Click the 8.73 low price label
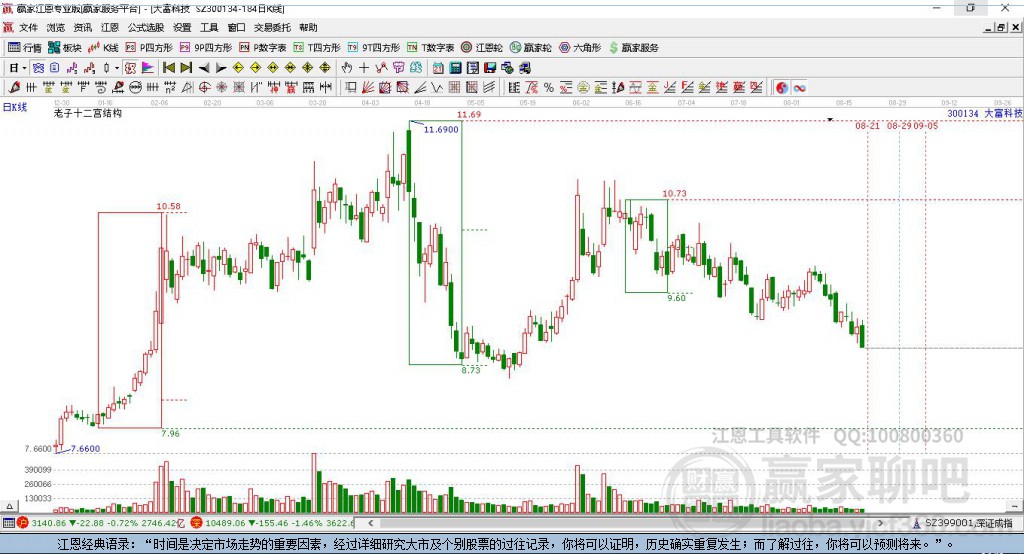 point(471,370)
